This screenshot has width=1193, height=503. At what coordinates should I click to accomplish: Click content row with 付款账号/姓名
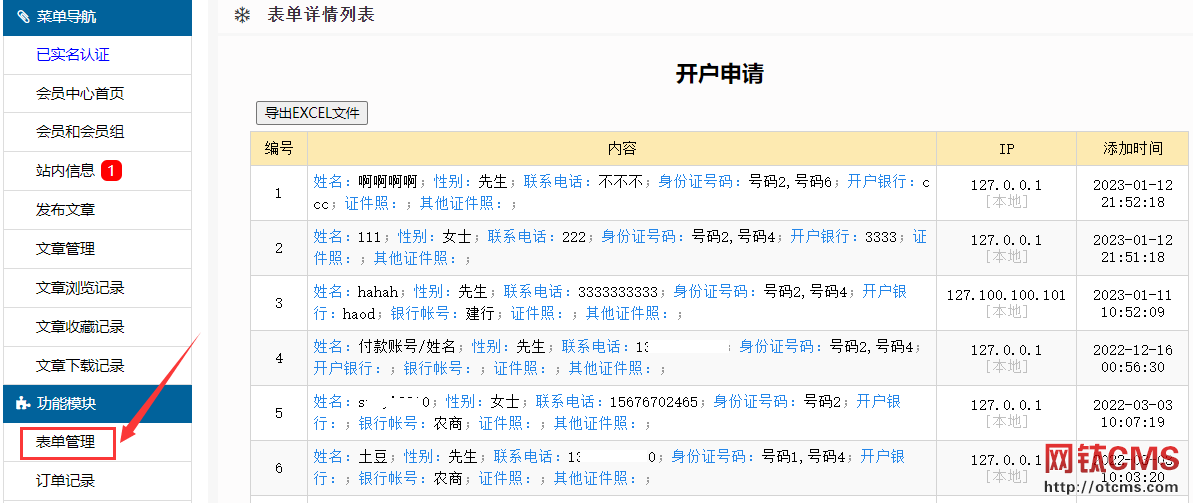click(622, 358)
